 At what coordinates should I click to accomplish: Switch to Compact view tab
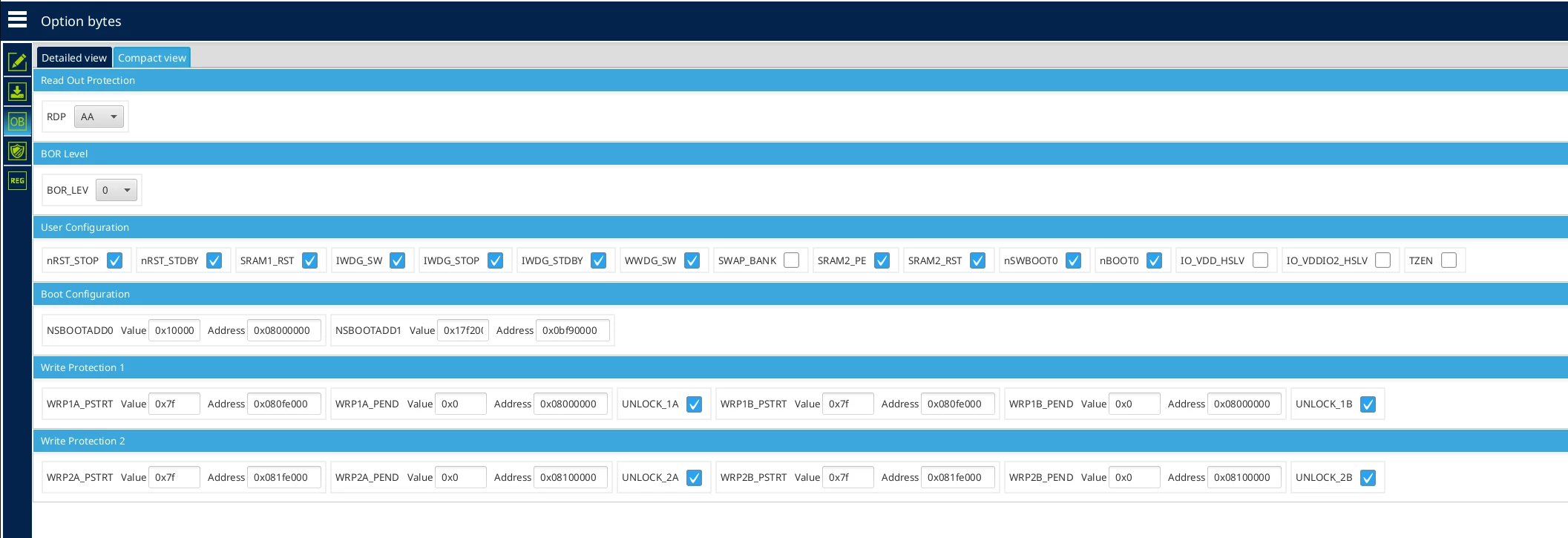(x=152, y=58)
